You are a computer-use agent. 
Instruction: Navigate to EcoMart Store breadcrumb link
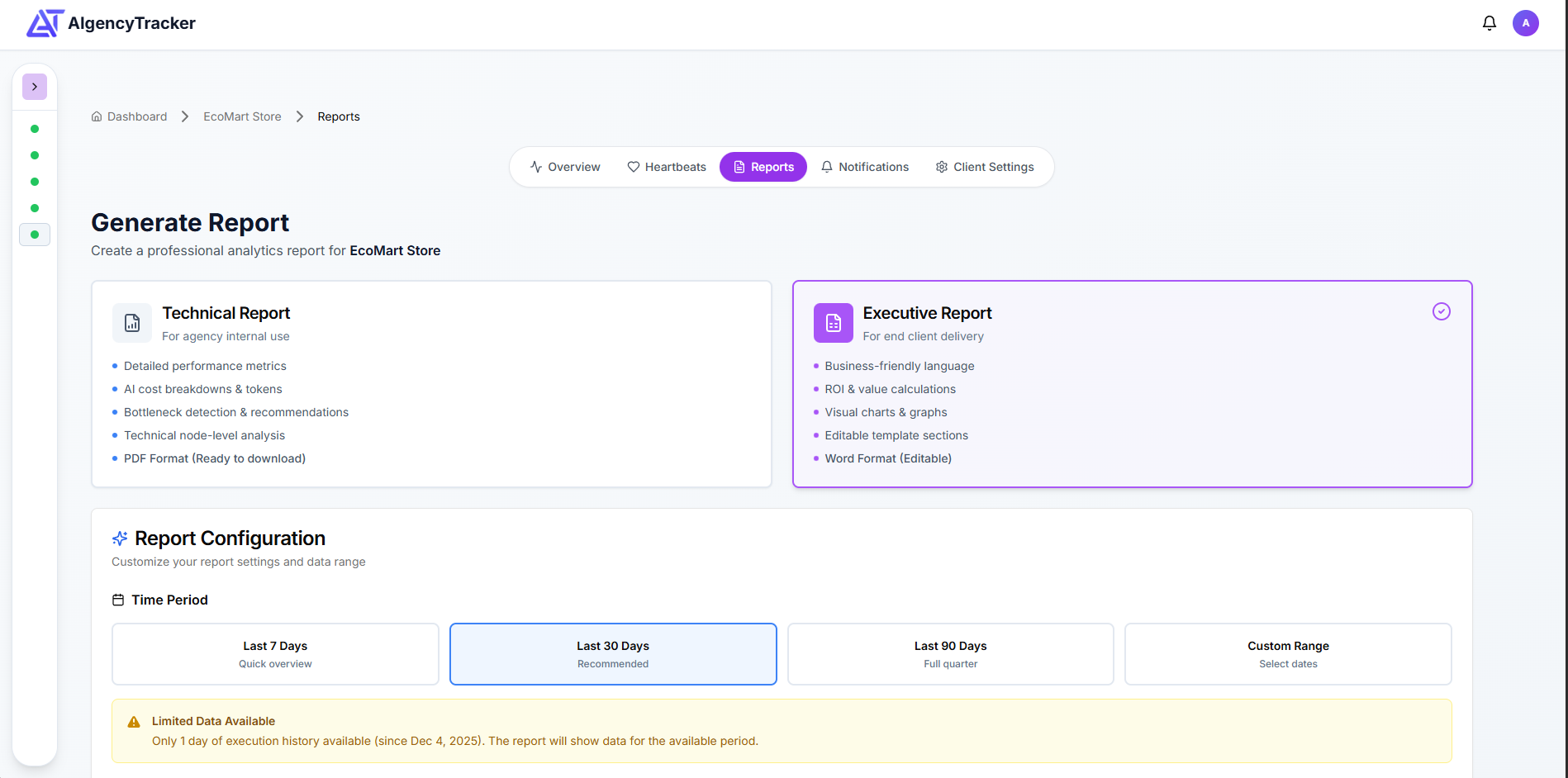(242, 116)
